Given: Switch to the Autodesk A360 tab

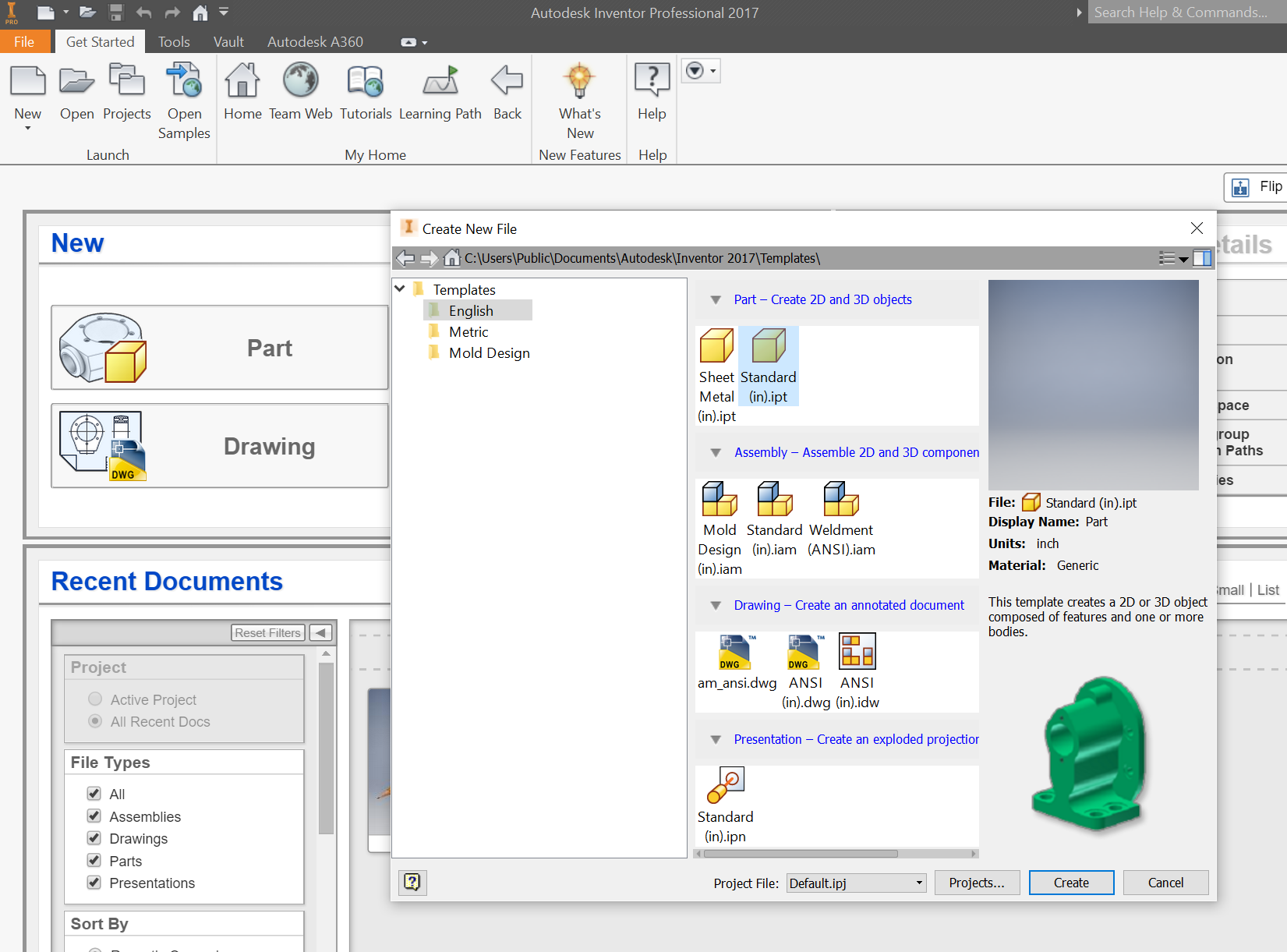Looking at the screenshot, I should (315, 41).
